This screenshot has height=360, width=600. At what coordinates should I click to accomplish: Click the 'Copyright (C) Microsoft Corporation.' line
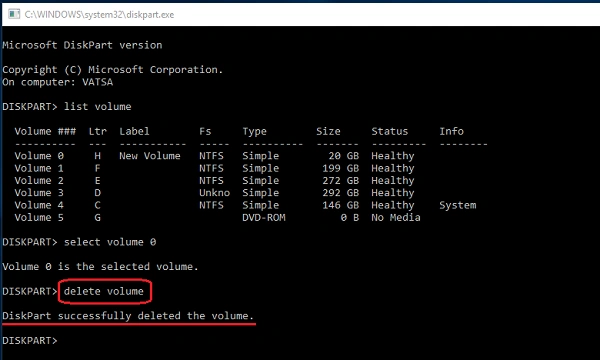112,70
